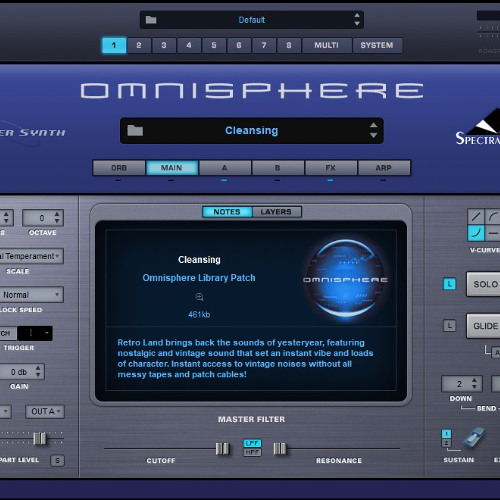Toggle the SOLO button
The image size is (500, 500).
(483, 284)
